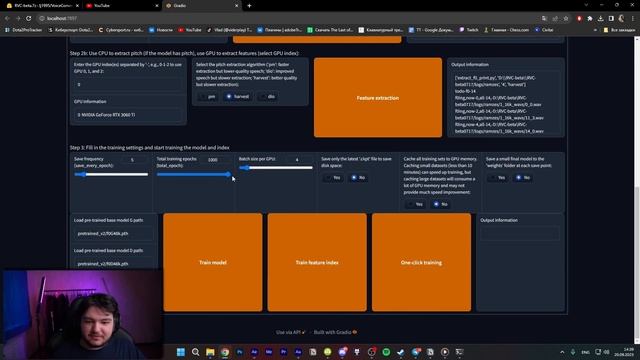Open the all bookmarks folder
This screenshot has width=640, height=360.
[620, 30]
